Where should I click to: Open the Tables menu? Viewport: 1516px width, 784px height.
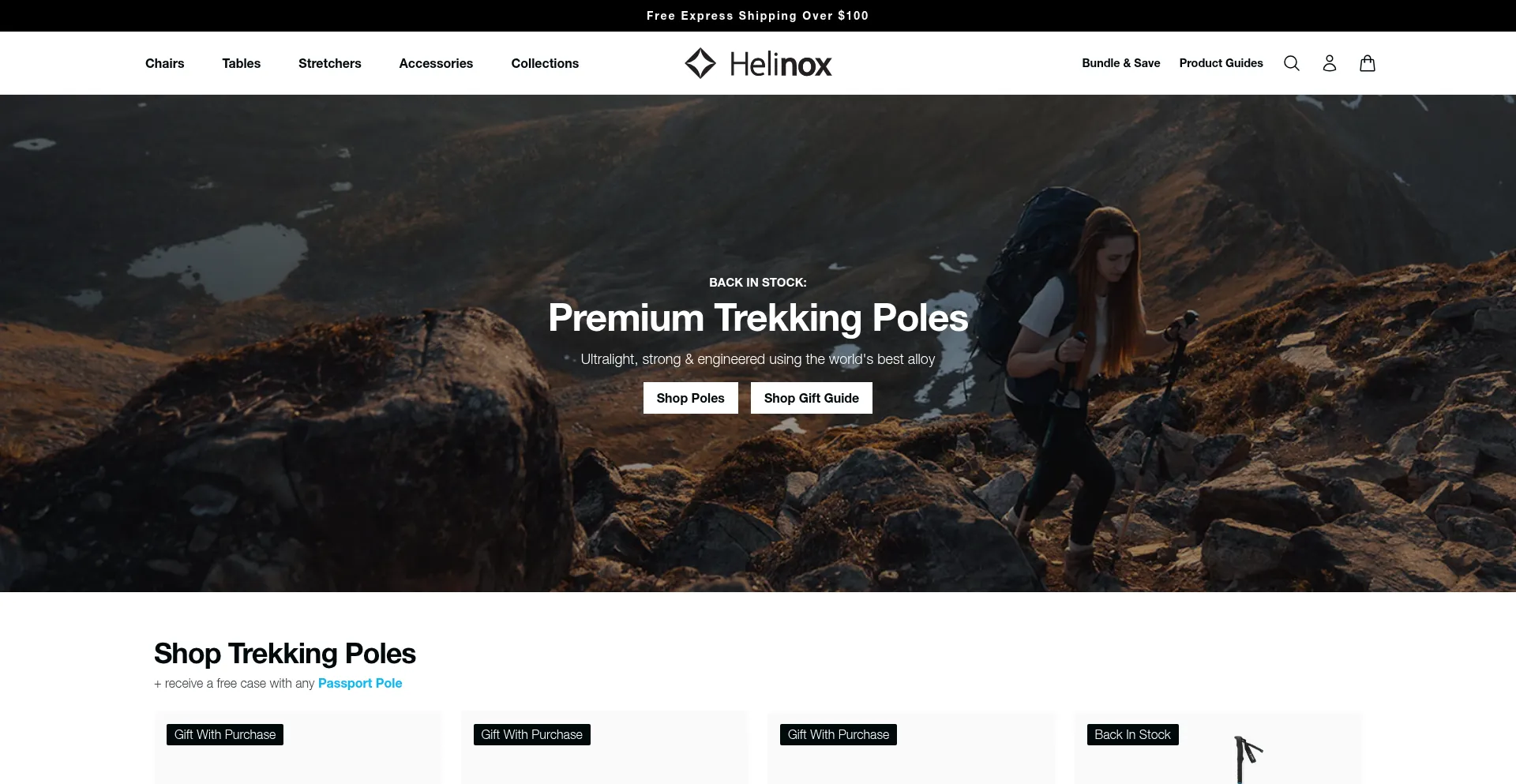[241, 63]
